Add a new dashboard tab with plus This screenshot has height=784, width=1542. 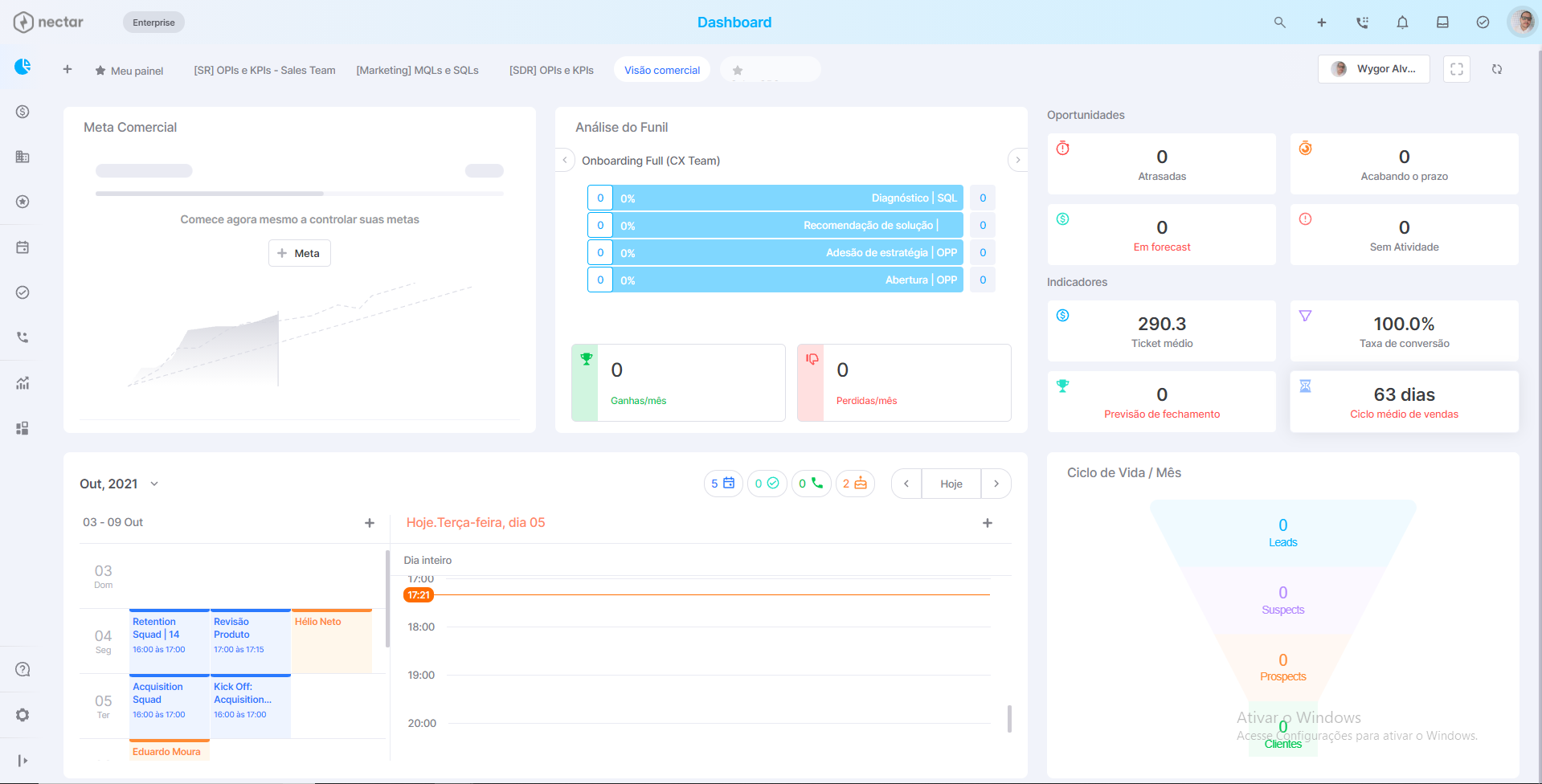[67, 69]
